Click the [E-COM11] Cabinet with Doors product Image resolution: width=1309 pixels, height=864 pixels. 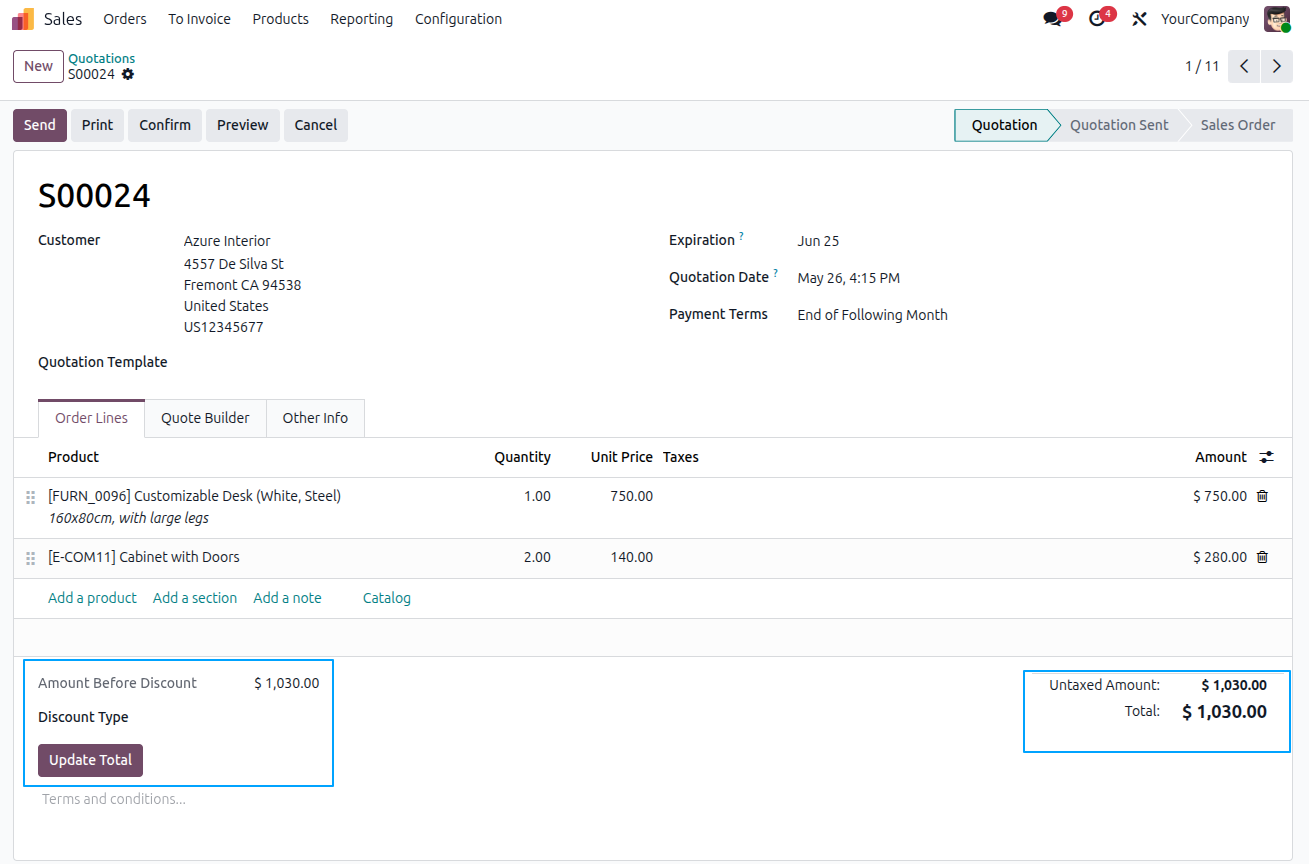tap(144, 557)
